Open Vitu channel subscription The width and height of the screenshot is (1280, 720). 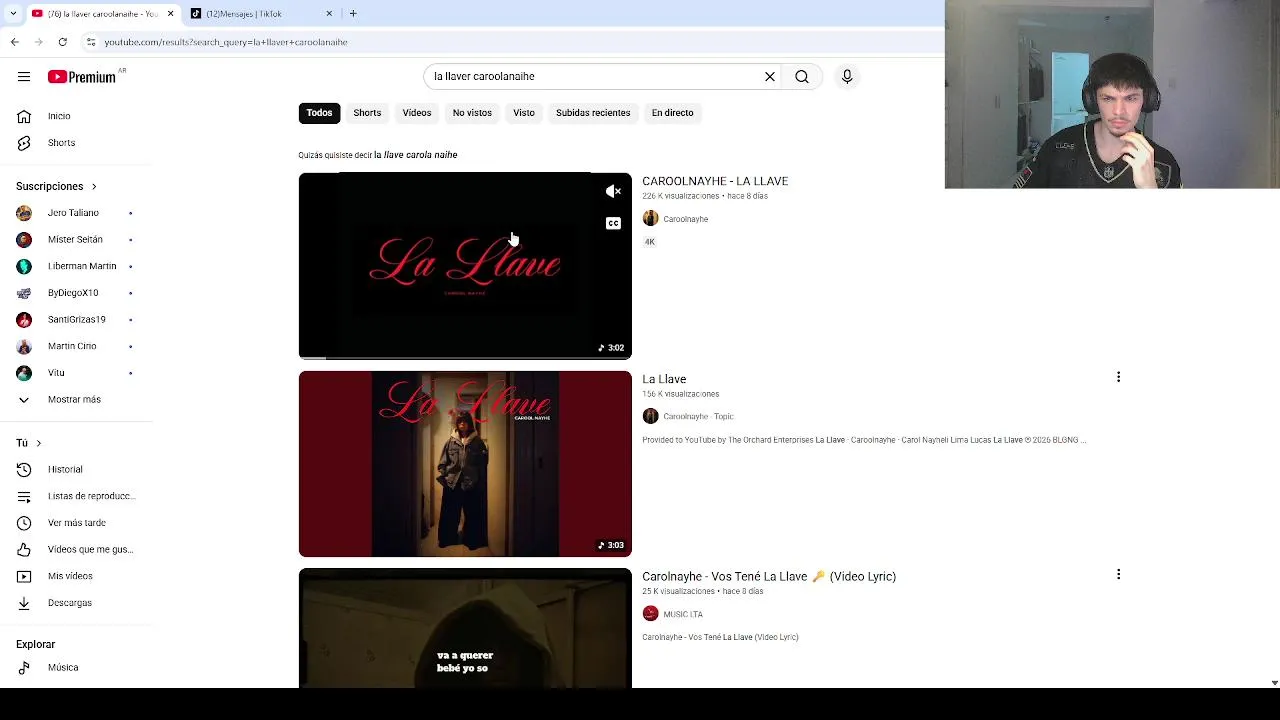coord(56,373)
